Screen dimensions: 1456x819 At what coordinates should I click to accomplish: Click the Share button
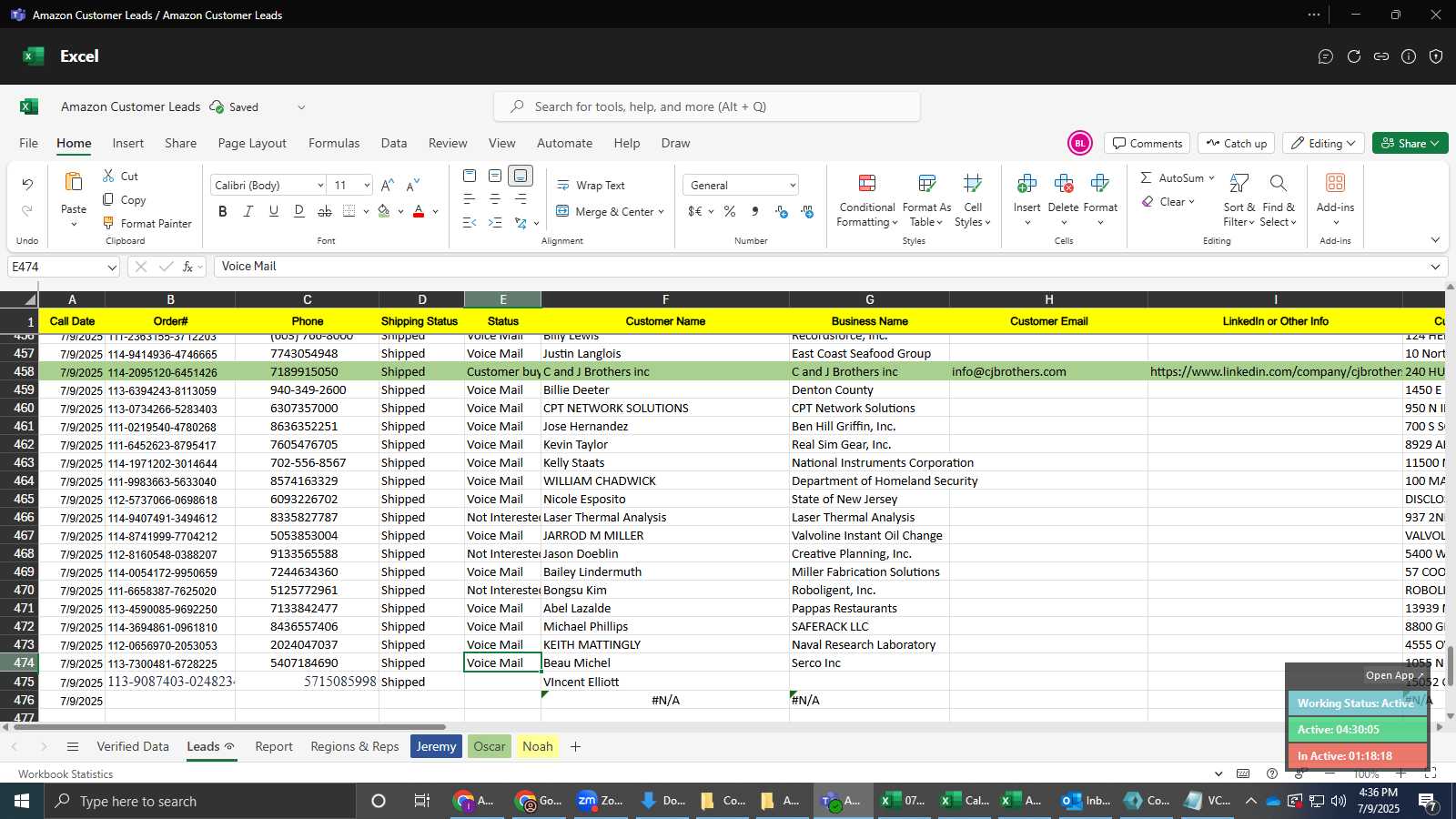(x=1410, y=143)
